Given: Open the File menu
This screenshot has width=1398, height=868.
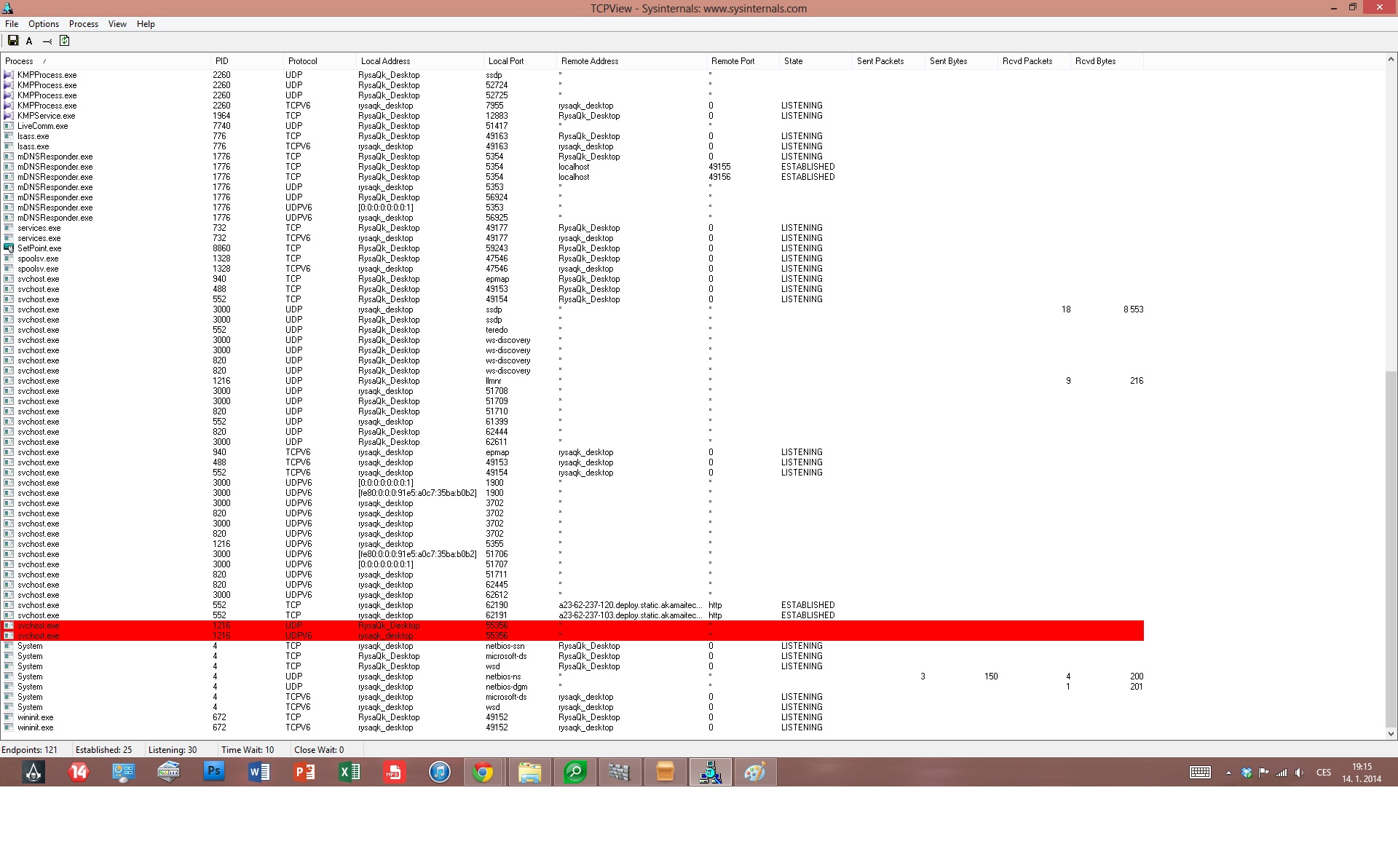Looking at the screenshot, I should 12,24.
